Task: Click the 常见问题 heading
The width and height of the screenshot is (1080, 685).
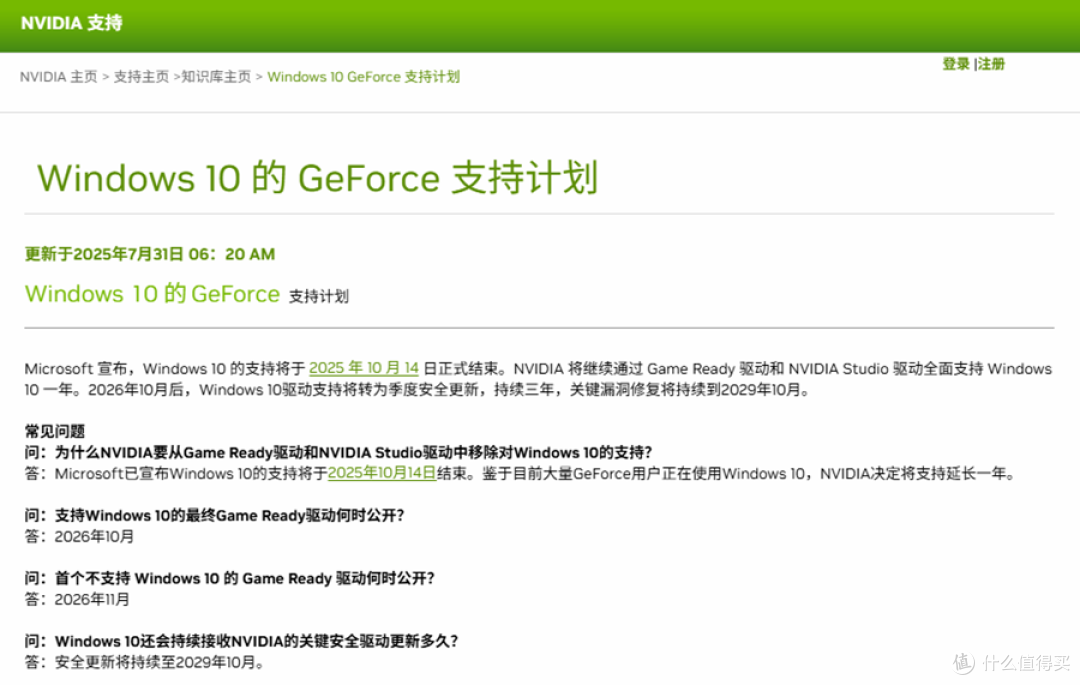Action: [x=55, y=432]
